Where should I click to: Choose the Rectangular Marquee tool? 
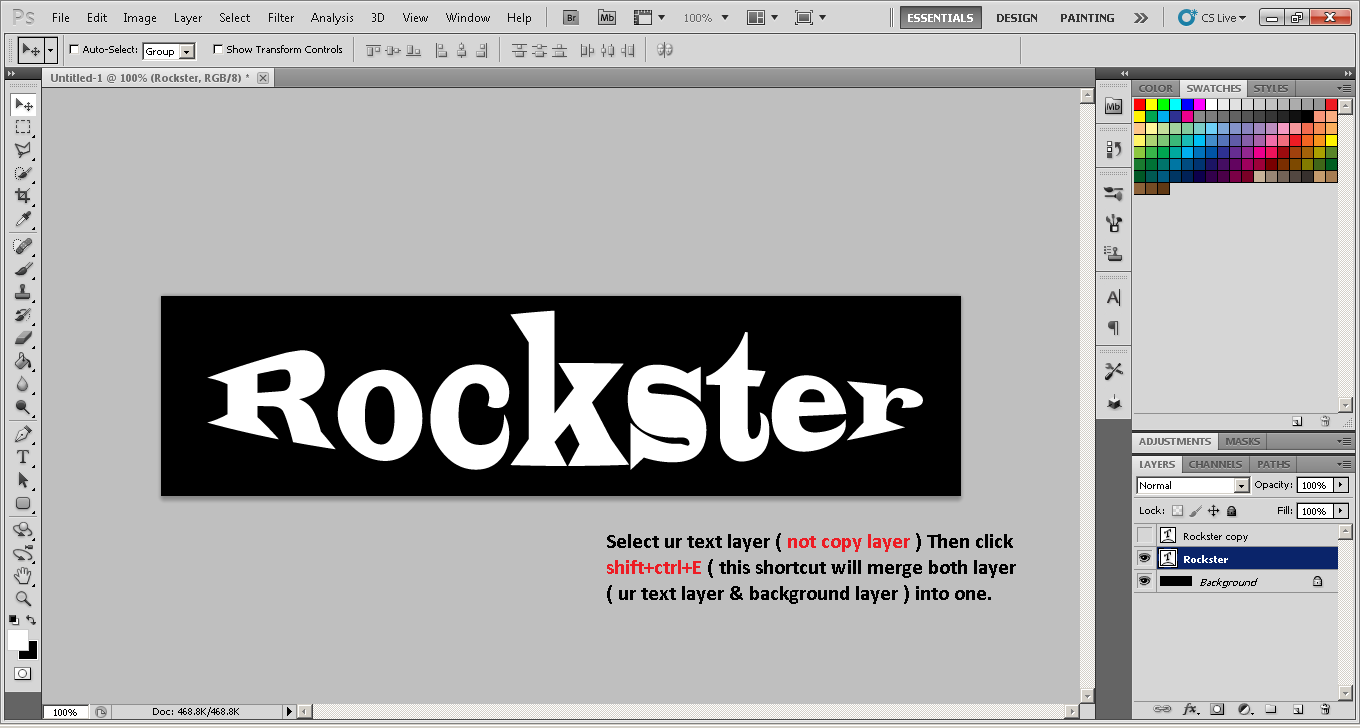[23, 127]
